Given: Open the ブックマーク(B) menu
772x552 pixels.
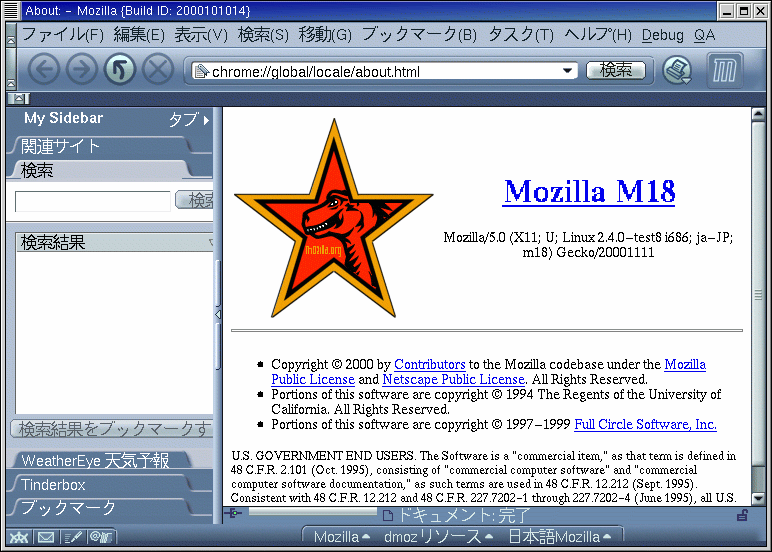Looking at the screenshot, I should 419,35.
